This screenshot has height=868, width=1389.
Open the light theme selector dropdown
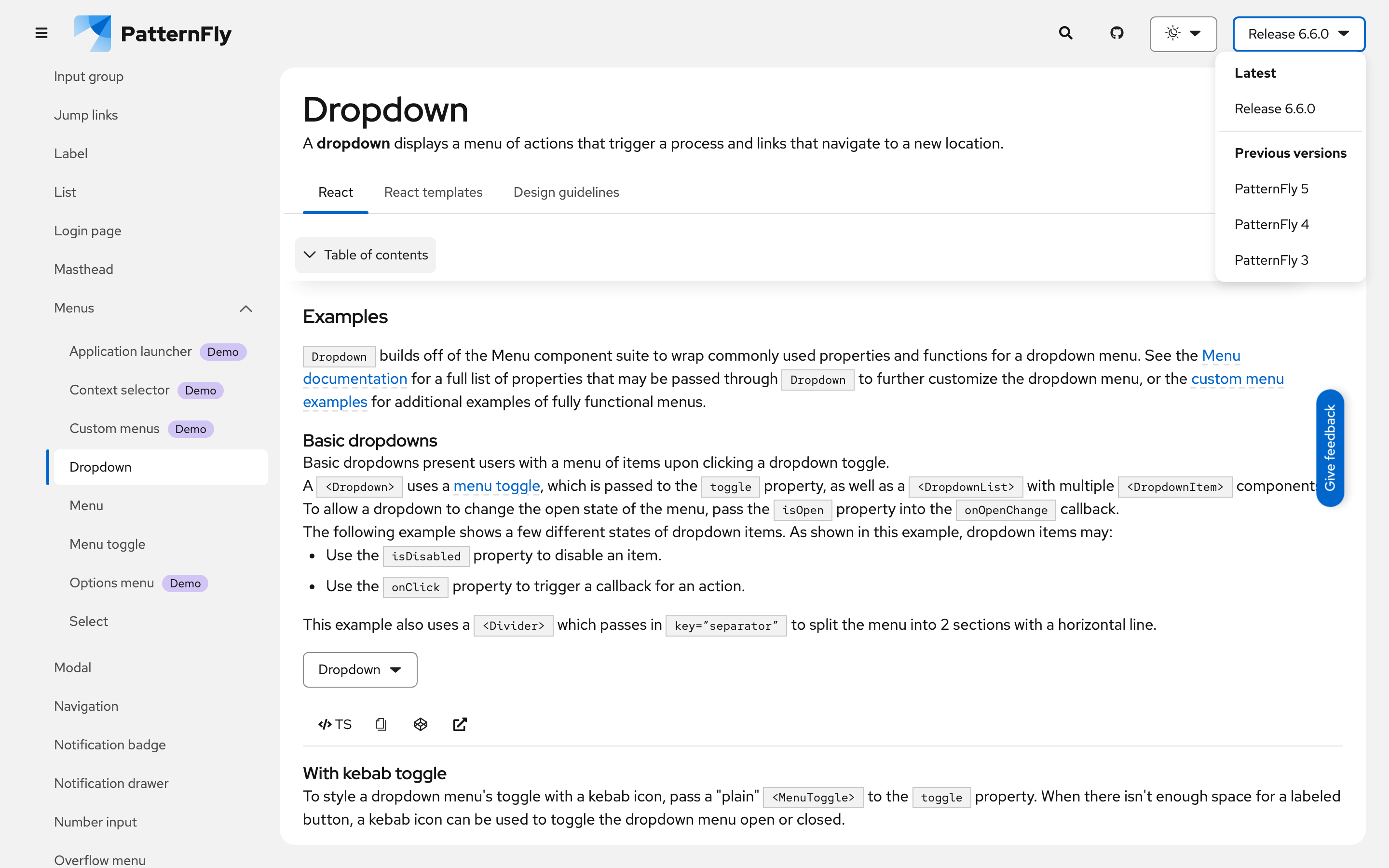tap(1183, 34)
